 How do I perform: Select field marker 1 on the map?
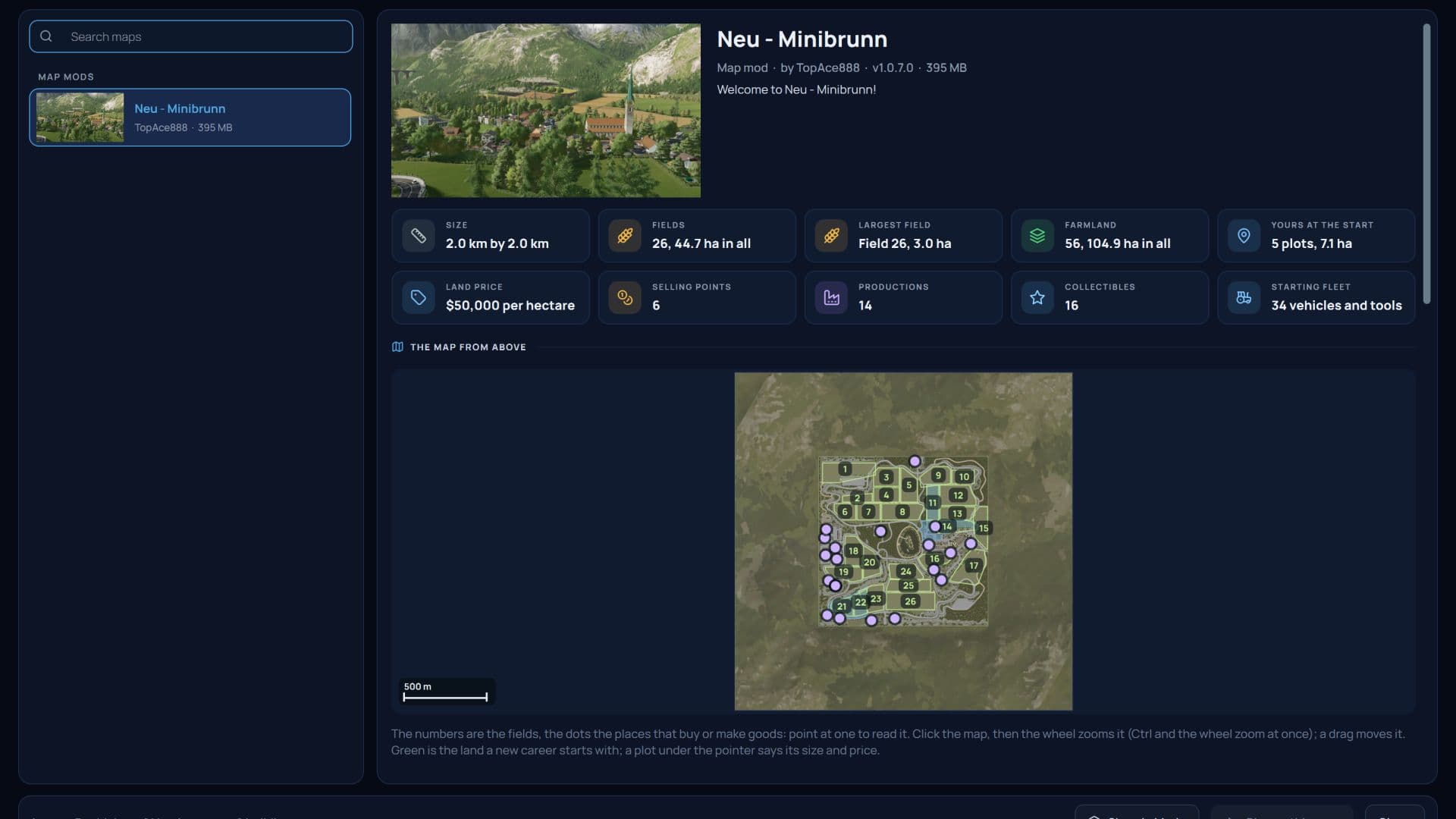click(845, 469)
